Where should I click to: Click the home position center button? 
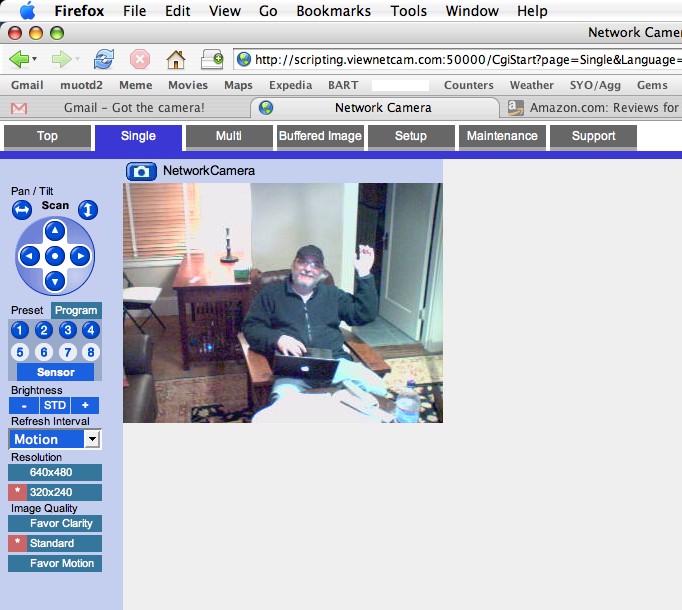tap(55, 256)
